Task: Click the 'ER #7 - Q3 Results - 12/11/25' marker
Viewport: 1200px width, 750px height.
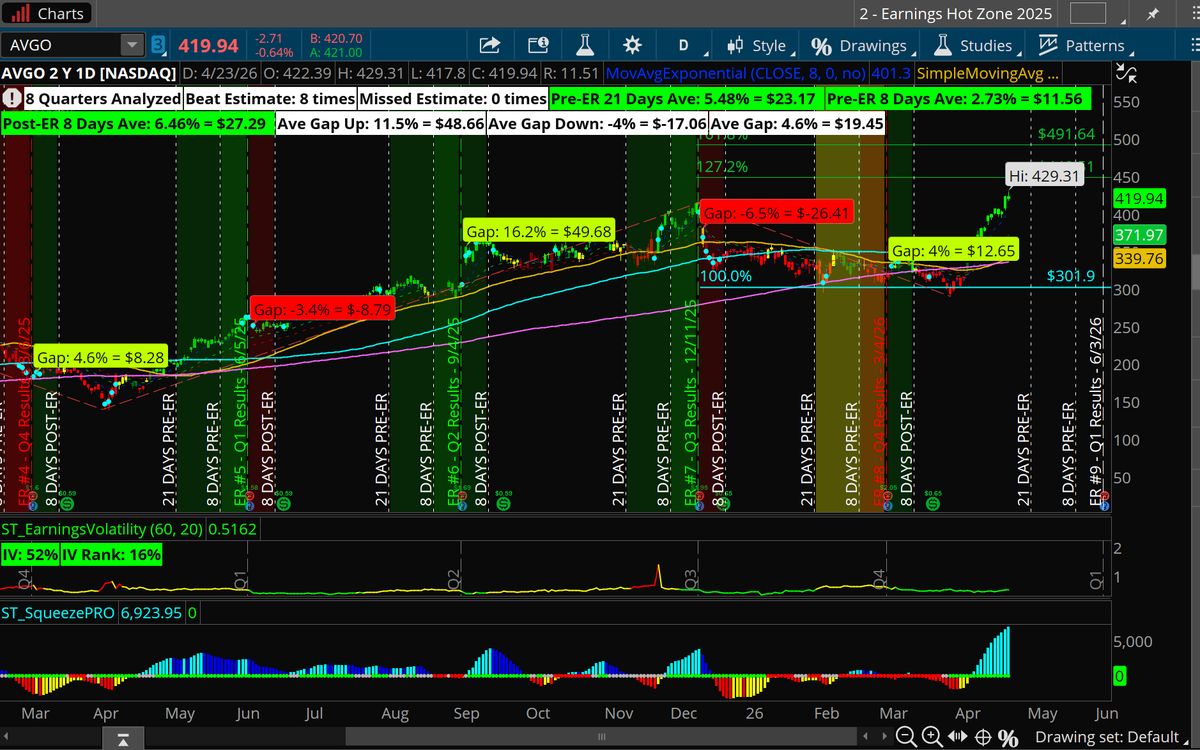Action: (x=690, y=404)
